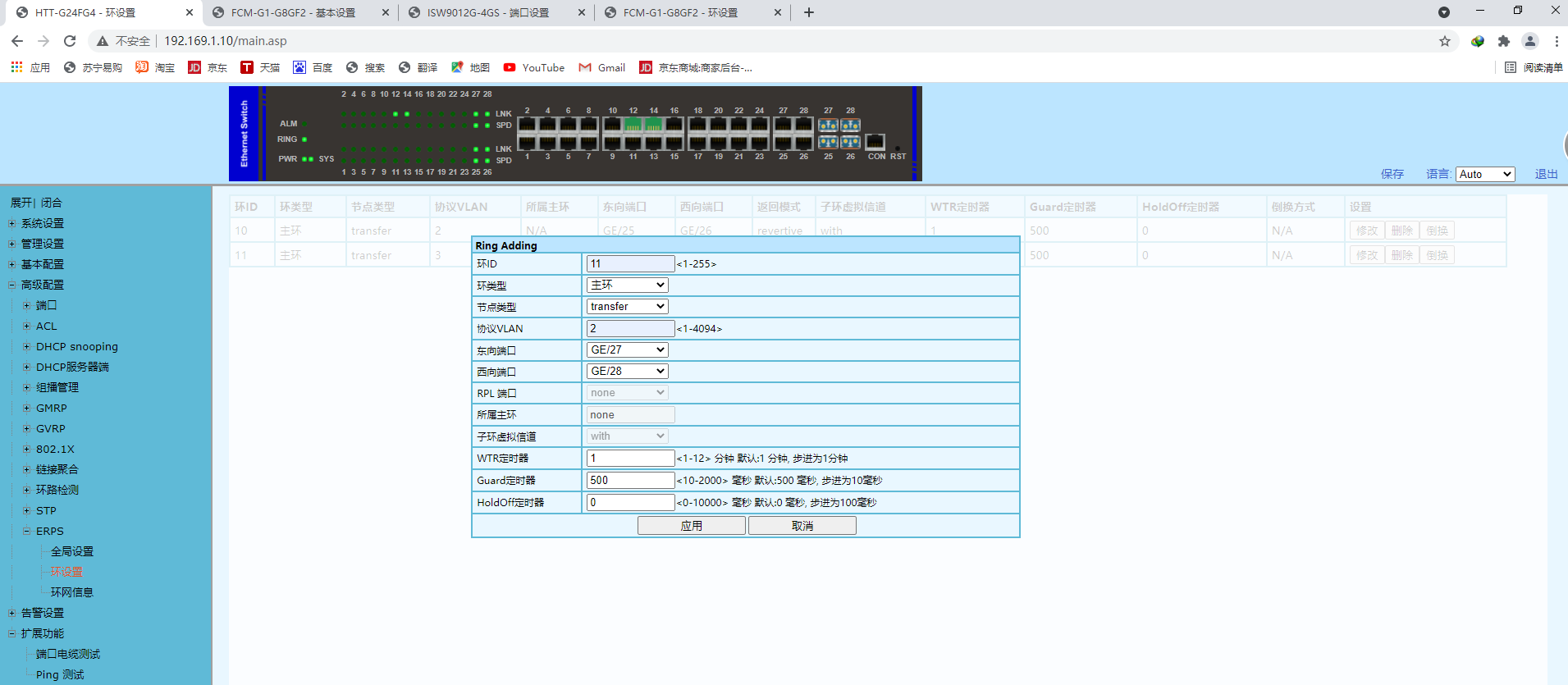Click the 应用 apply button
Screen dimensions: 1568x685
[x=691, y=526]
